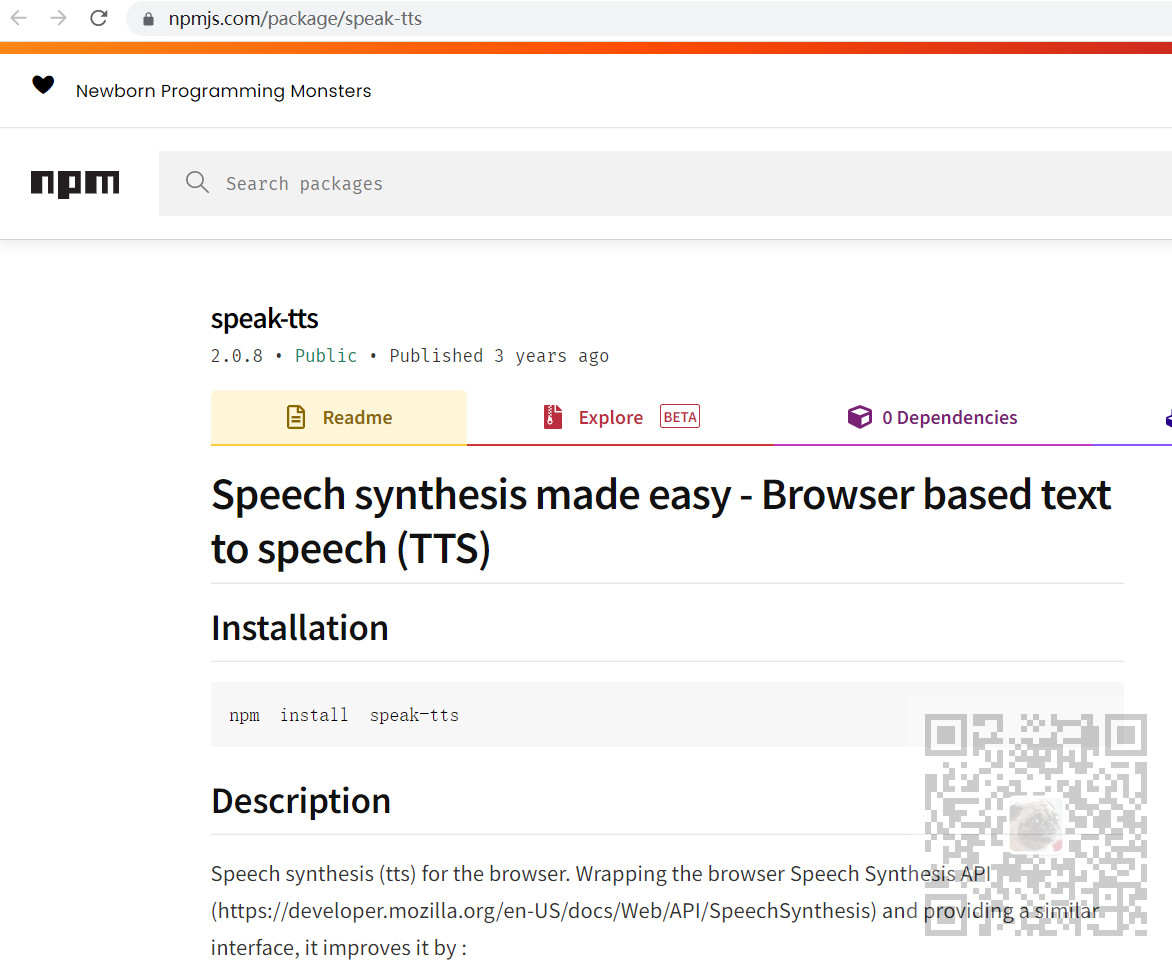Viewport: 1172px width, 960px height.
Task: Go to the npm home logo
Action: tap(75, 183)
